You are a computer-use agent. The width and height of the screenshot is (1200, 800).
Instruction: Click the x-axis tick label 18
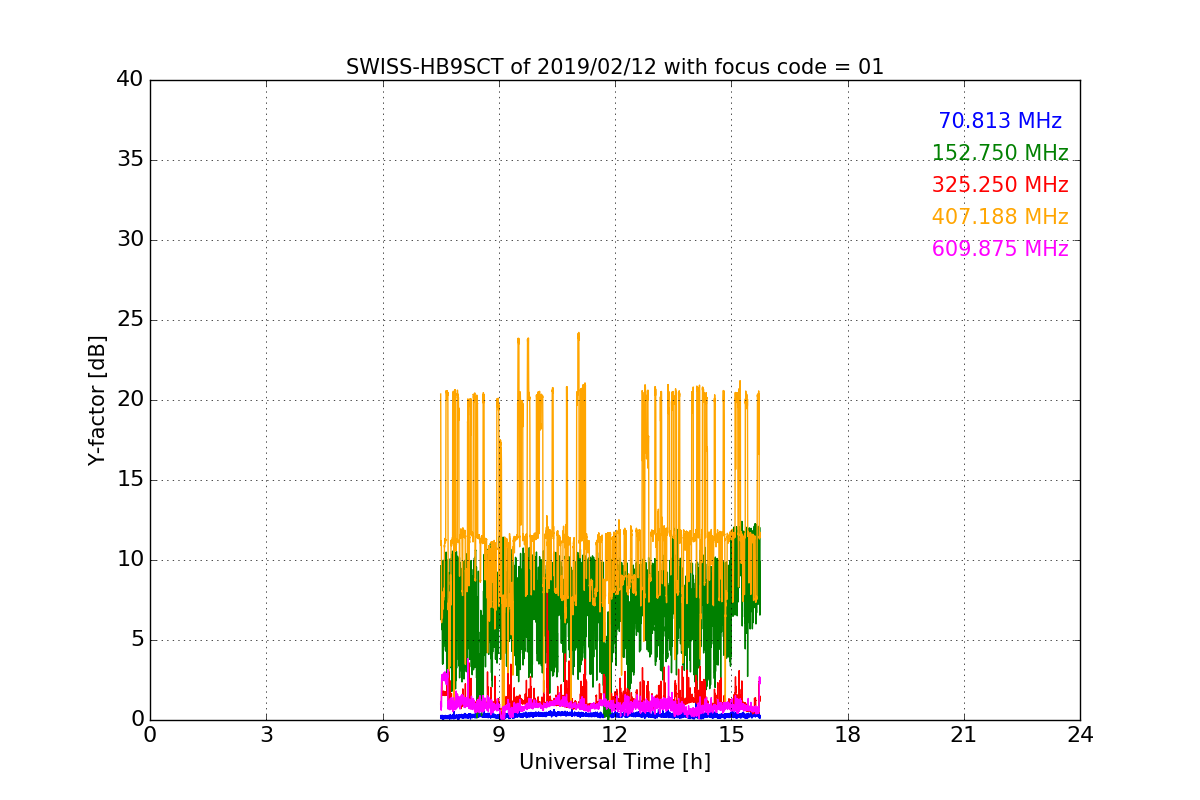848,735
